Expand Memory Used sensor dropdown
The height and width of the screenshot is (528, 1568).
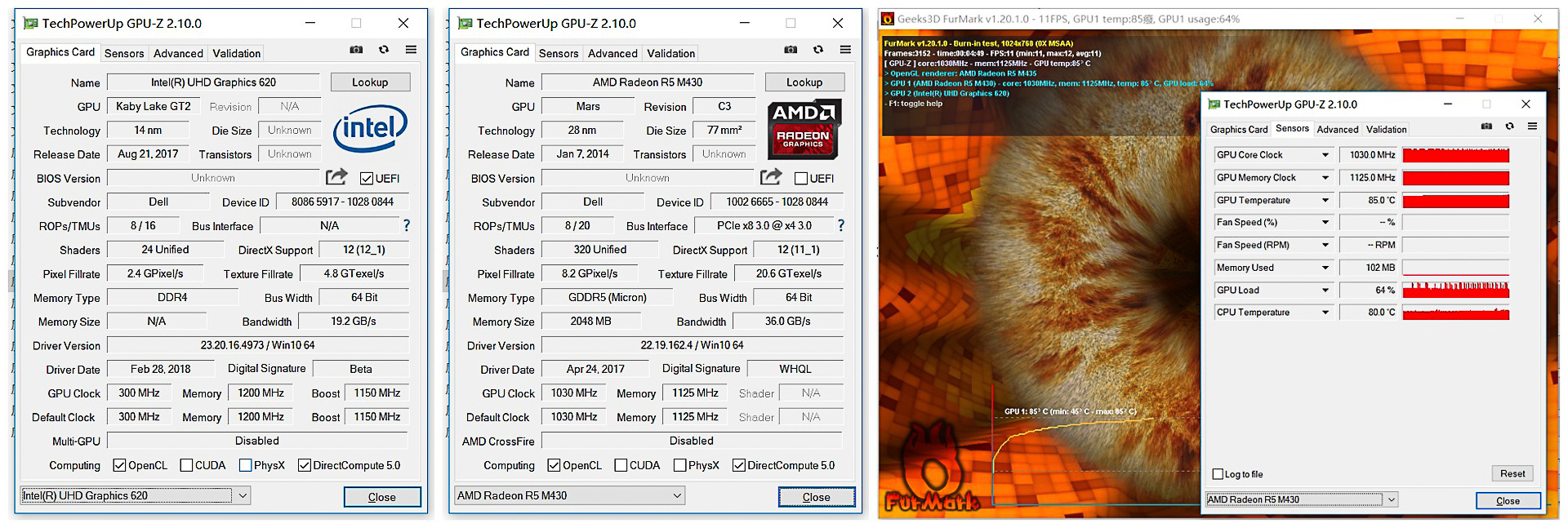point(1325,268)
